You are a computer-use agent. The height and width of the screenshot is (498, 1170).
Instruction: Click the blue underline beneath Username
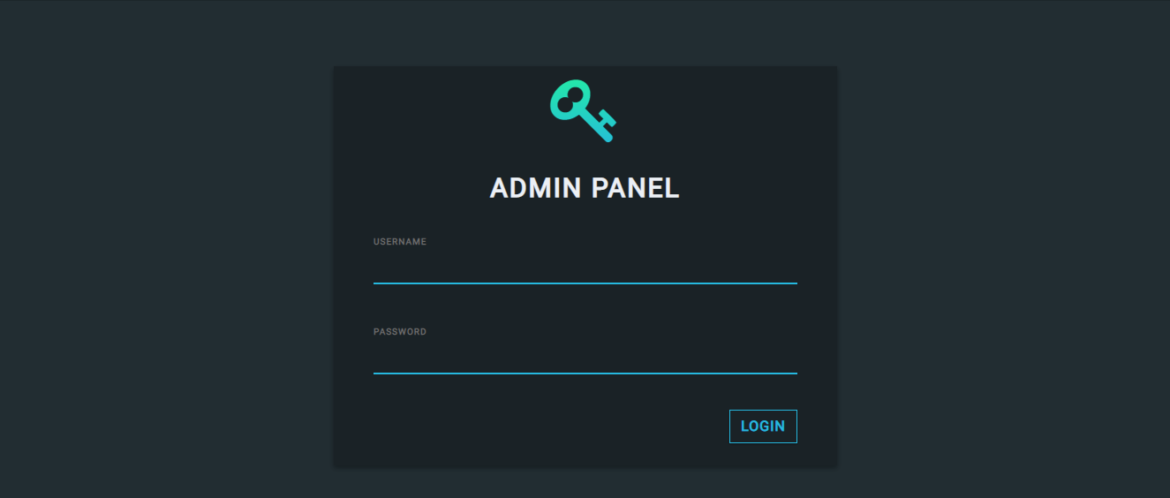click(585, 283)
